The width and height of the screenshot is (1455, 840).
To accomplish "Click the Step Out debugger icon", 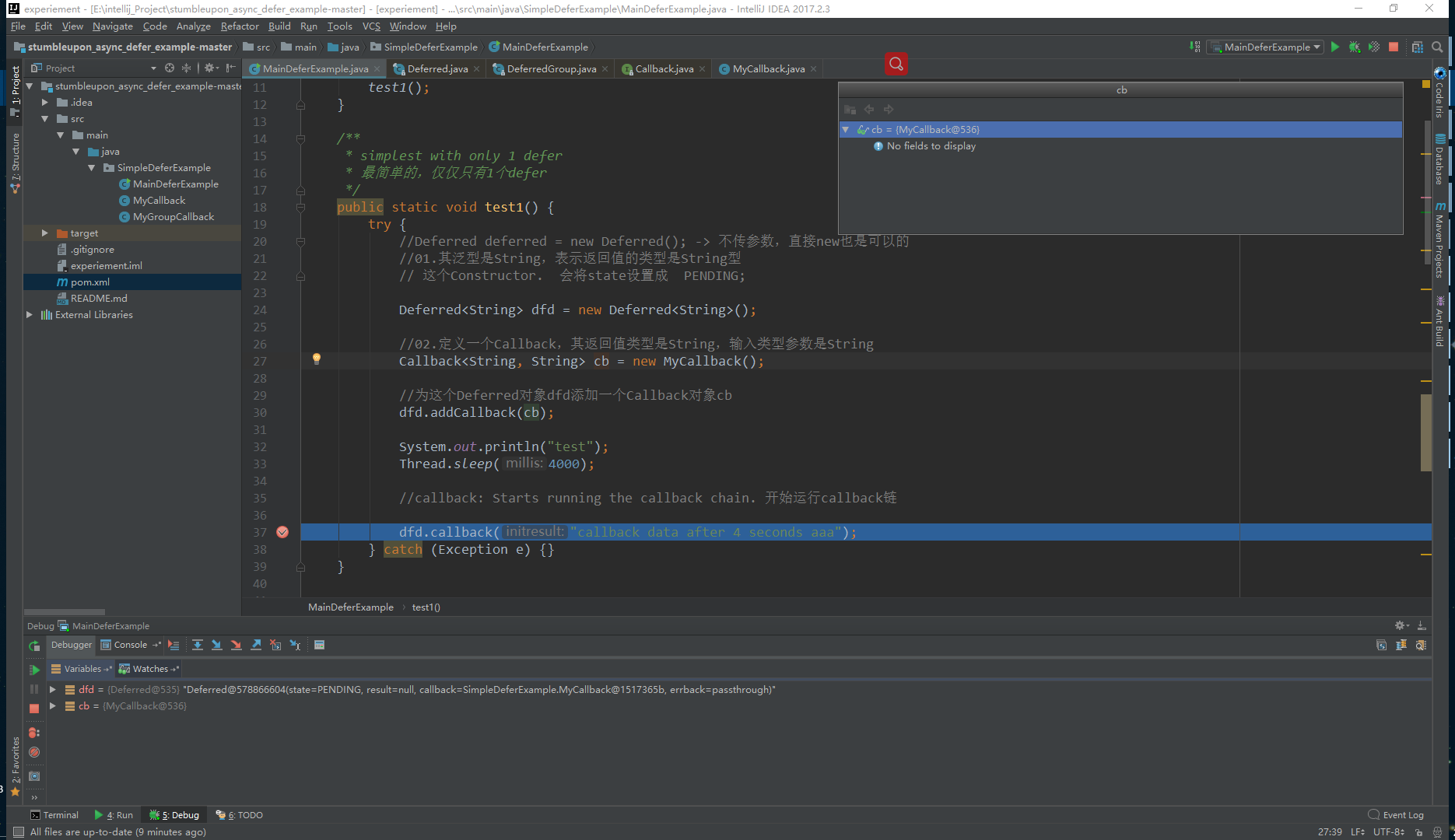I will point(256,645).
